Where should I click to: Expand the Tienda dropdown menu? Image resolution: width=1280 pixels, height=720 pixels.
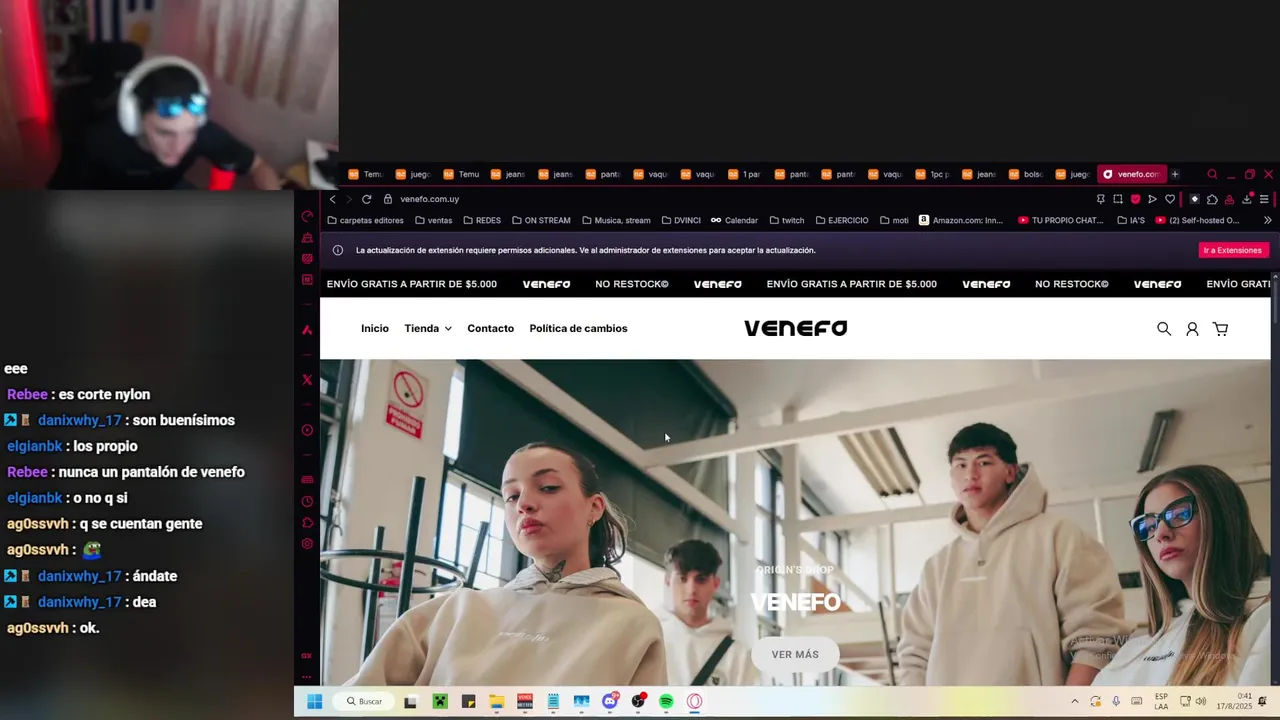pos(428,329)
